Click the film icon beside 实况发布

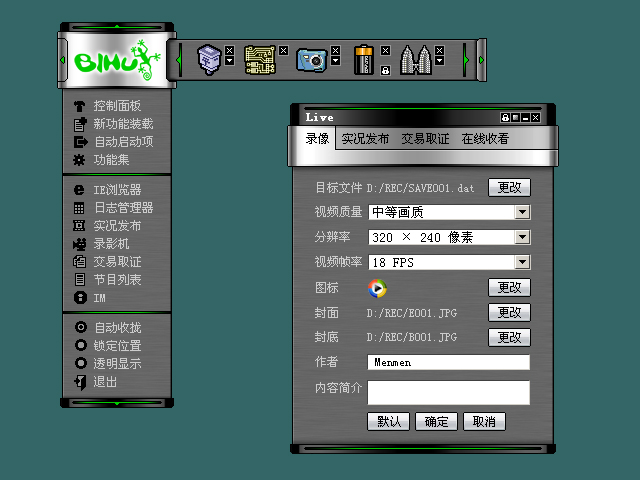[x=79, y=226]
